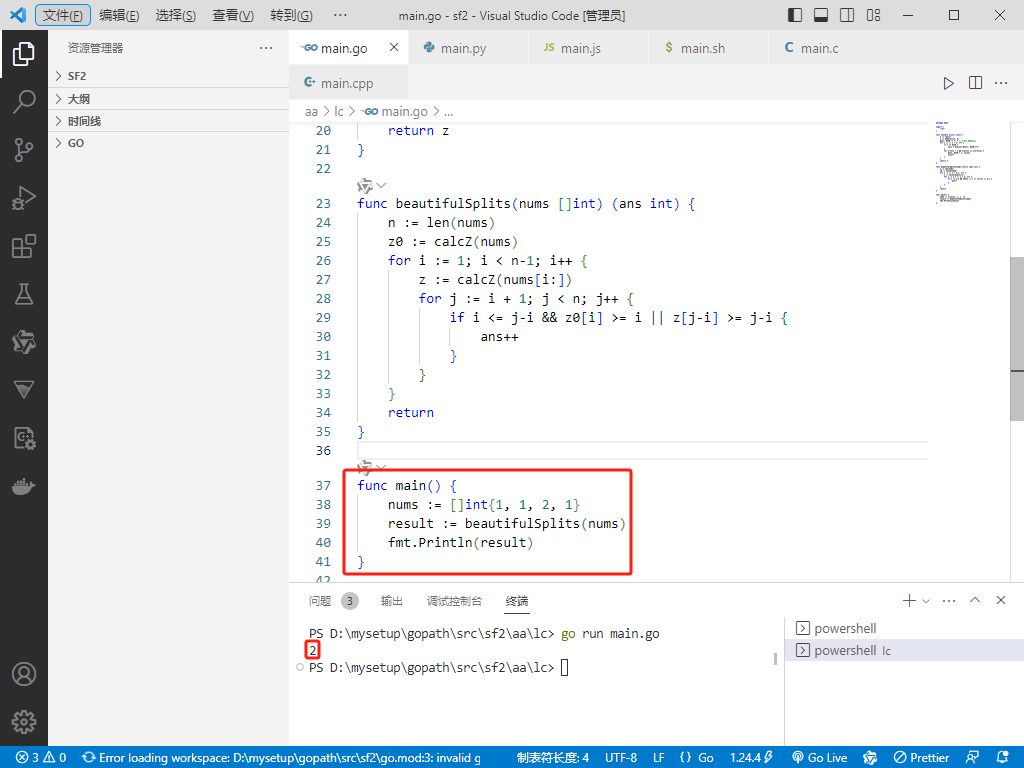This screenshot has width=1024, height=768.
Task: Toggle secondary sidebar layout icon
Action: [x=847, y=15]
